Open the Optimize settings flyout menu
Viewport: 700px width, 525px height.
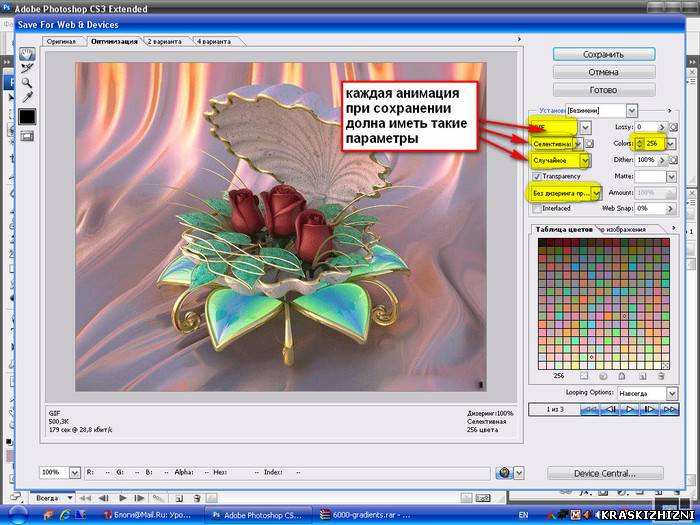point(670,110)
